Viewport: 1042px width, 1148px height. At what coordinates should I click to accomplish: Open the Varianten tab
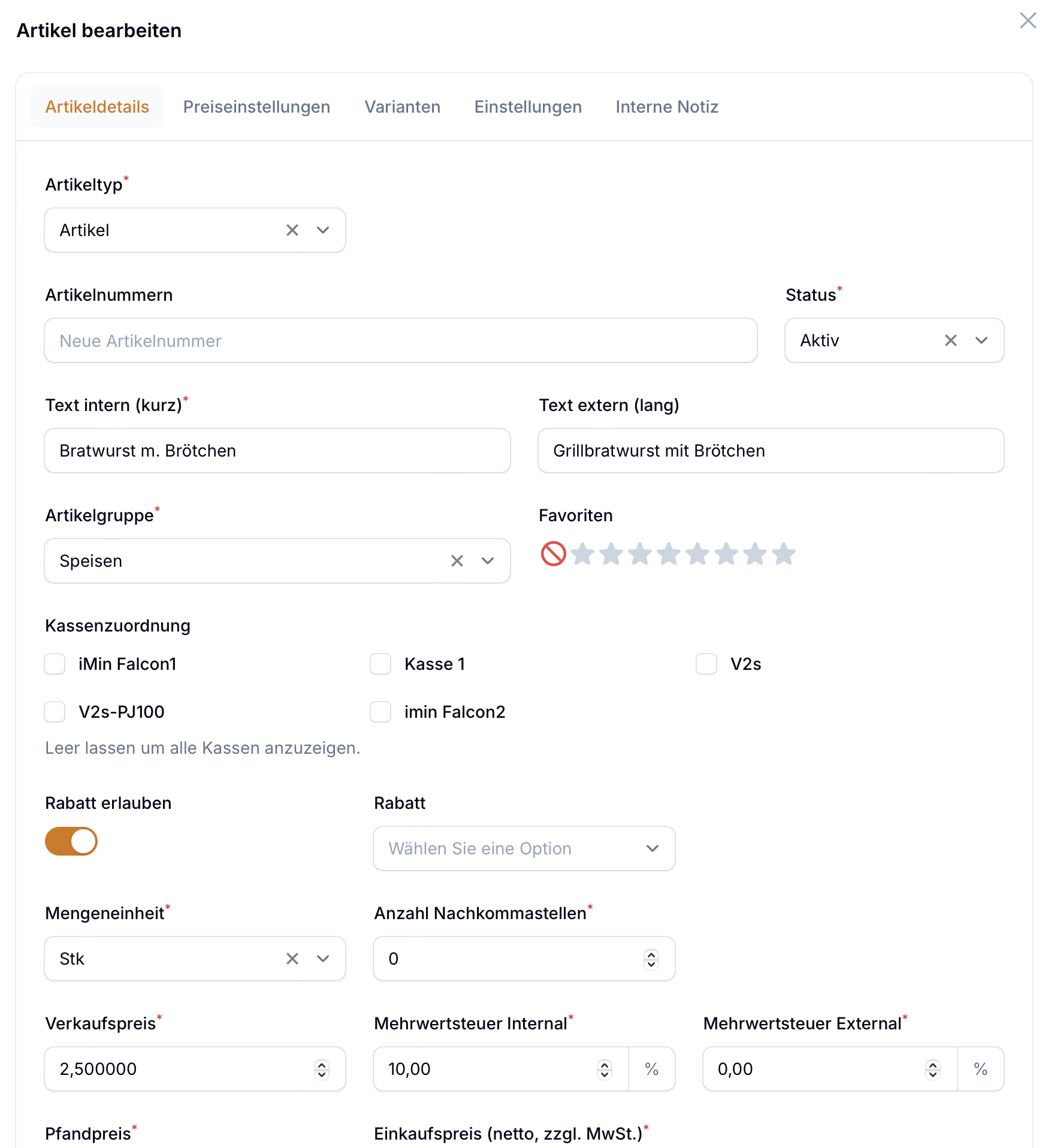point(402,107)
